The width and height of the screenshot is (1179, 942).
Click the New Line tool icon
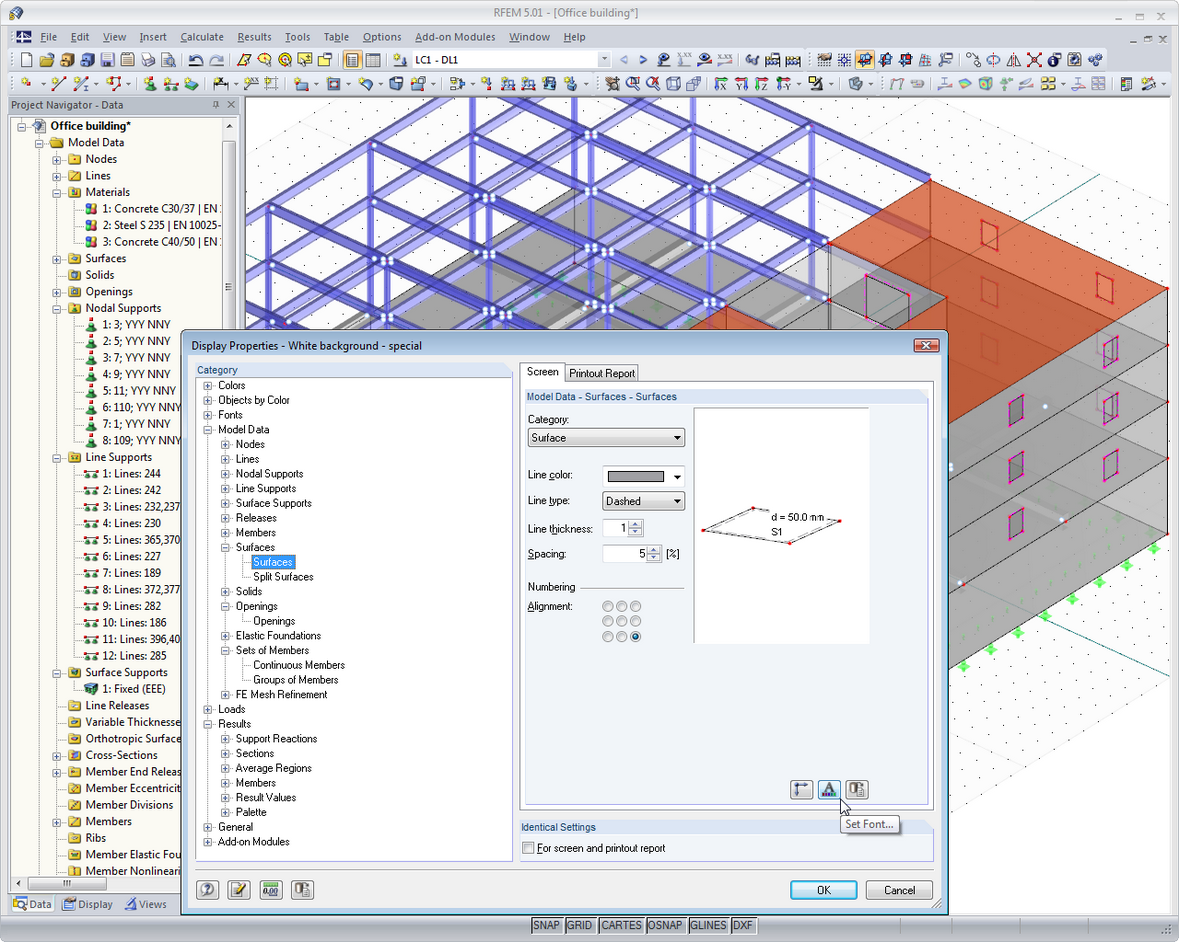(x=59, y=83)
